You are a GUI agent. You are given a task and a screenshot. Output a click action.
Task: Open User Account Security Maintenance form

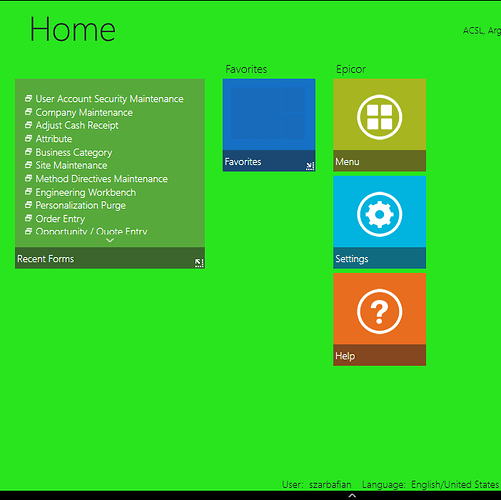tap(109, 99)
